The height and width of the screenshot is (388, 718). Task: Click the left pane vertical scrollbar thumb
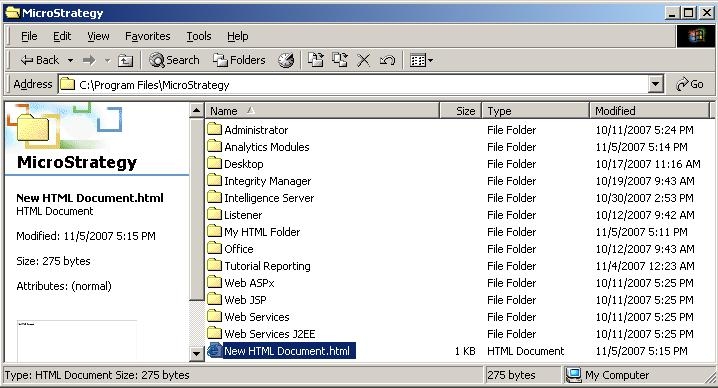pyautogui.click(x=196, y=210)
